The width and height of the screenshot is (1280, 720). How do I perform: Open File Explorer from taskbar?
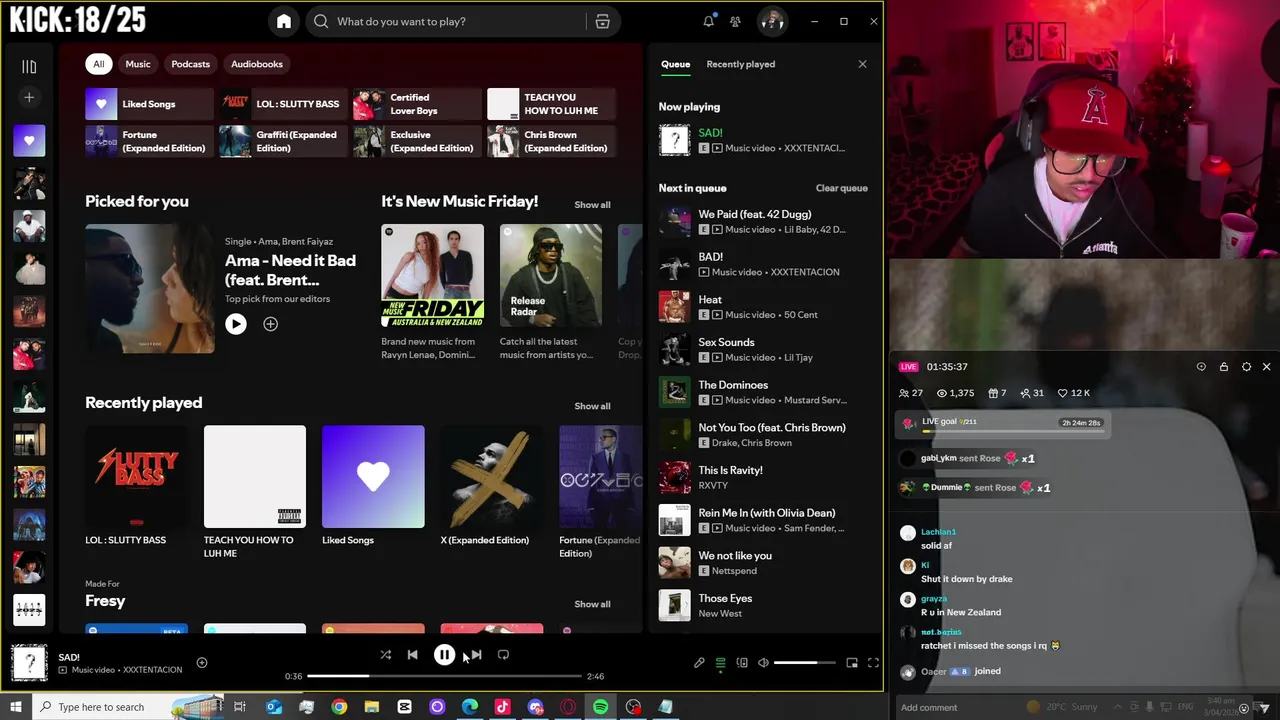[372, 707]
